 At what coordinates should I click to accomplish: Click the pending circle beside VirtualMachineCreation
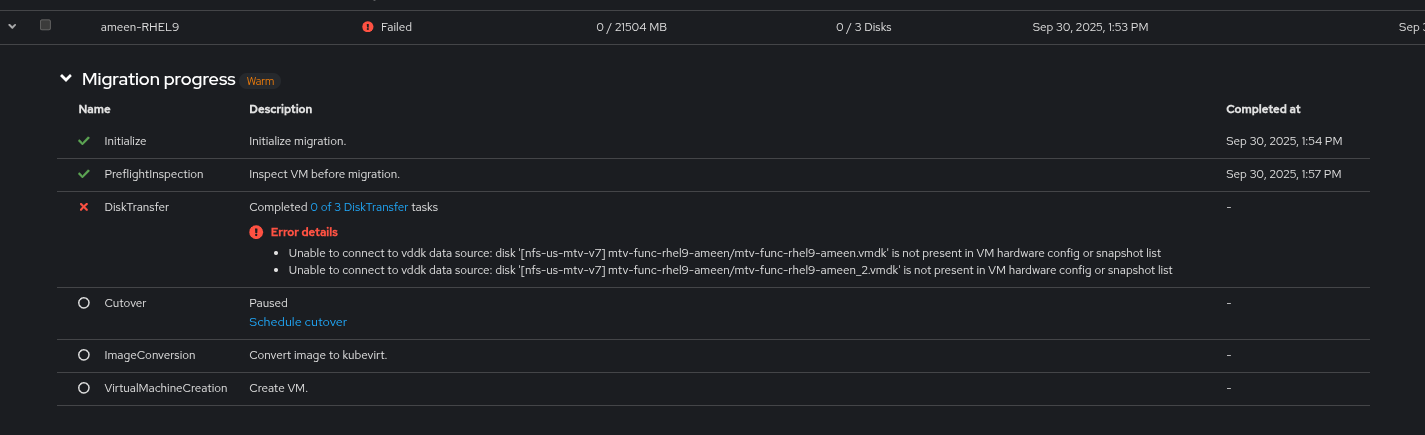tap(84, 388)
